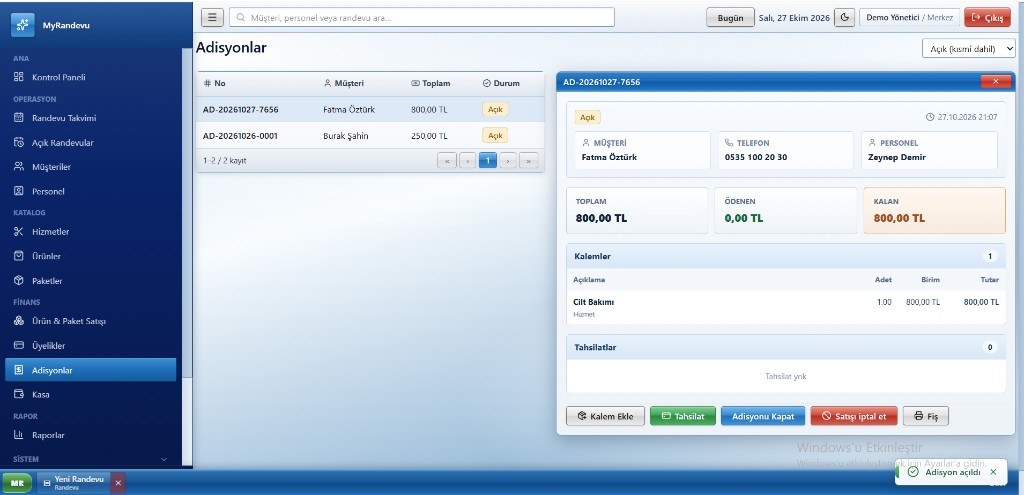Screen dimensions: 1024x495
Task: Click the Cilt Bakımı item row
Action: [x=786, y=308]
